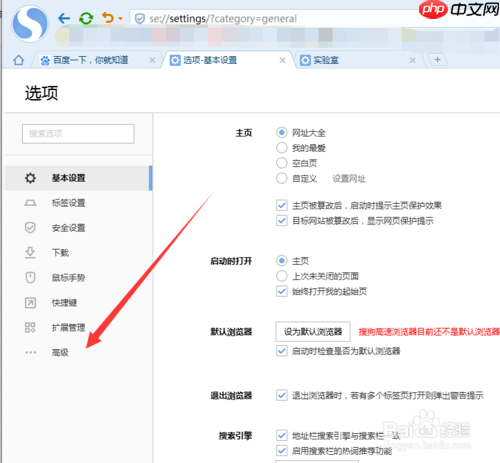The width and height of the screenshot is (500, 463).
Task: Open new tab with plus button
Action: pos(438,60)
